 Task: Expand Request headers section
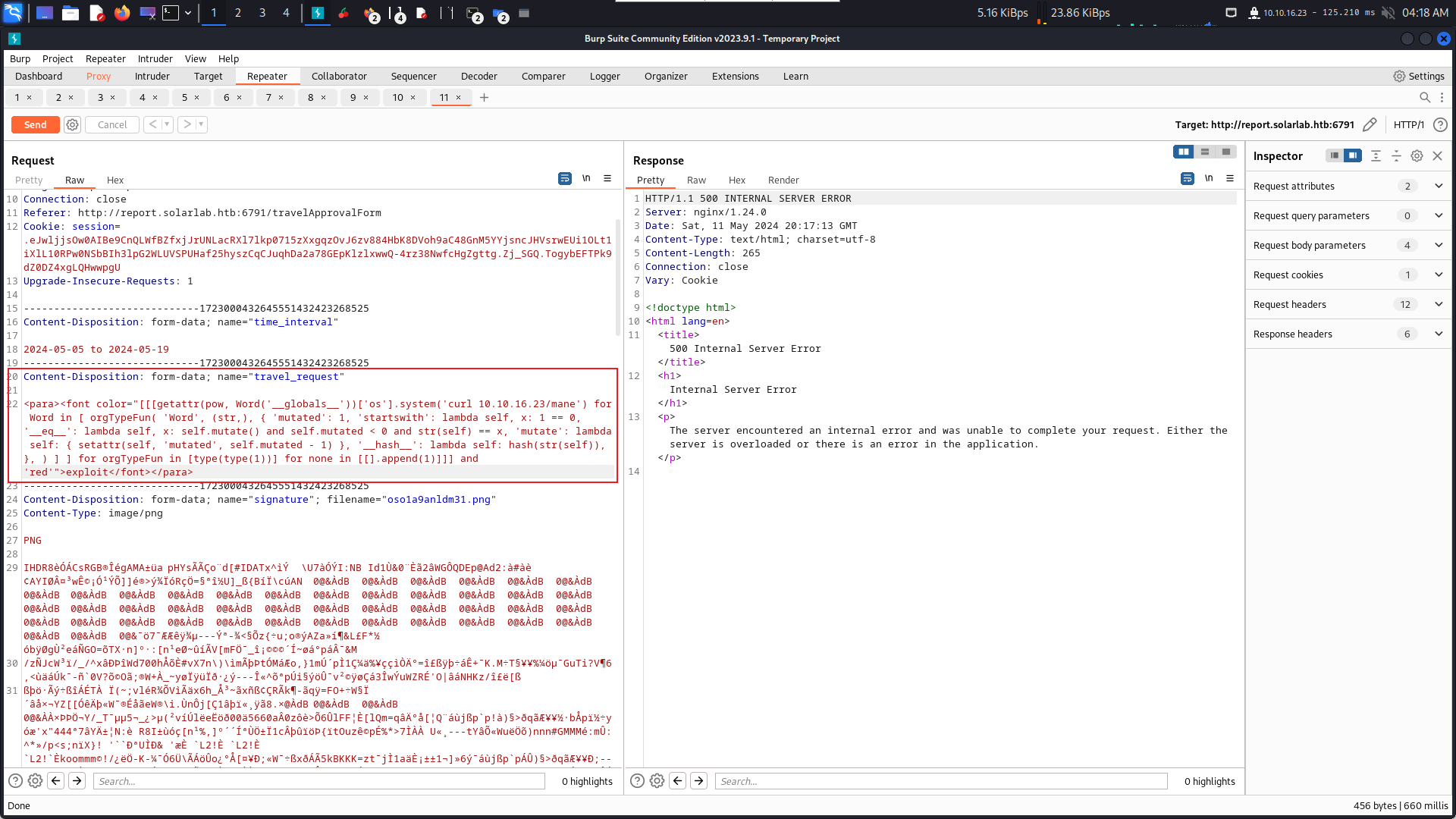pyautogui.click(x=1347, y=304)
